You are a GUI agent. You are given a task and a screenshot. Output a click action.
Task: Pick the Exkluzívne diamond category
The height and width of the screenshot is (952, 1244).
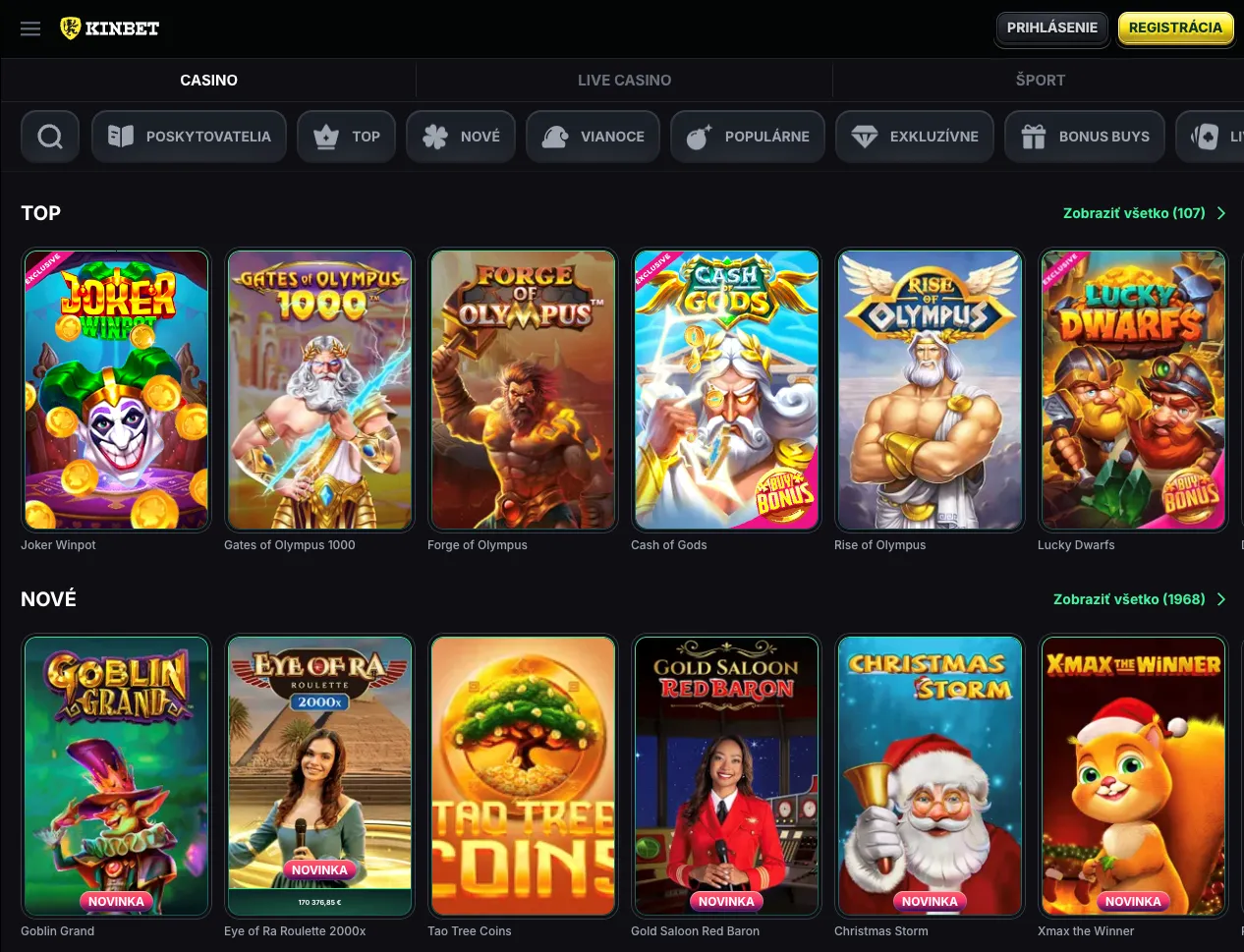tap(915, 137)
